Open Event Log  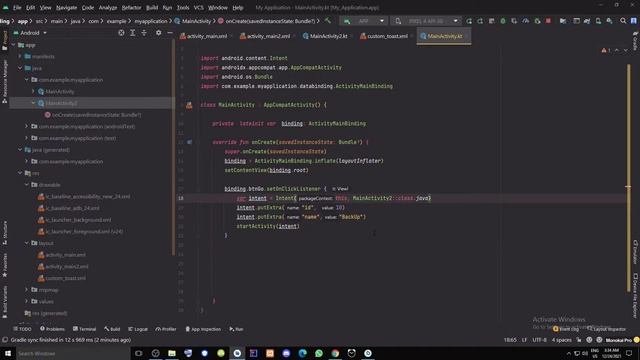(x=566, y=329)
